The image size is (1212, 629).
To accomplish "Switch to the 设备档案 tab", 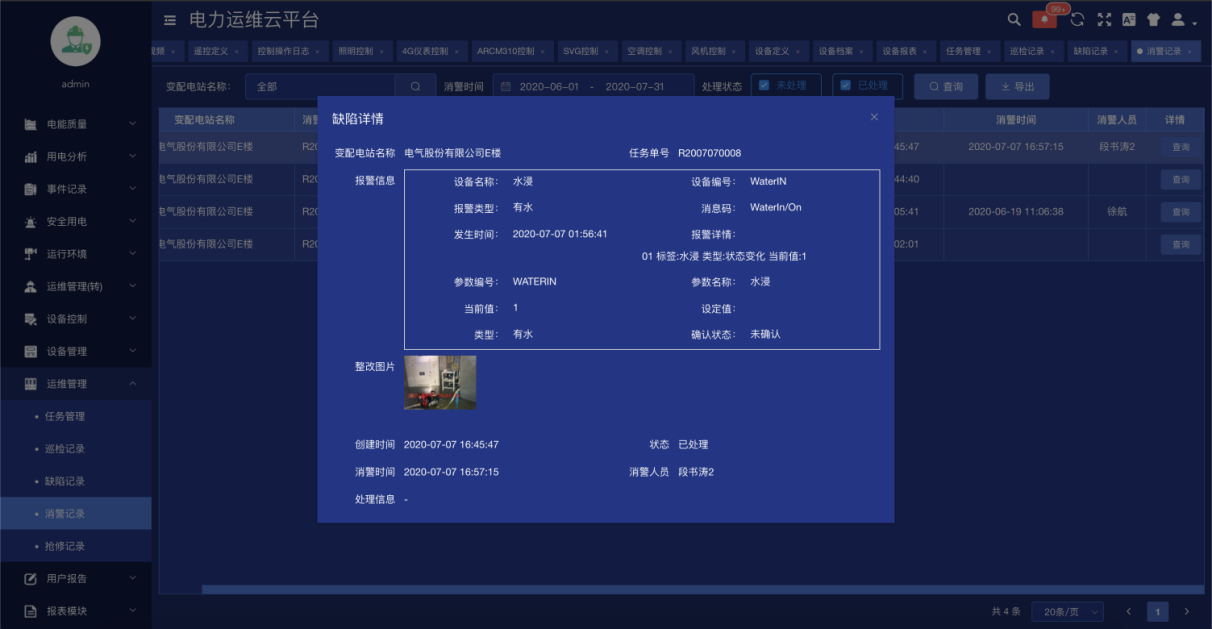I will tap(840, 51).
